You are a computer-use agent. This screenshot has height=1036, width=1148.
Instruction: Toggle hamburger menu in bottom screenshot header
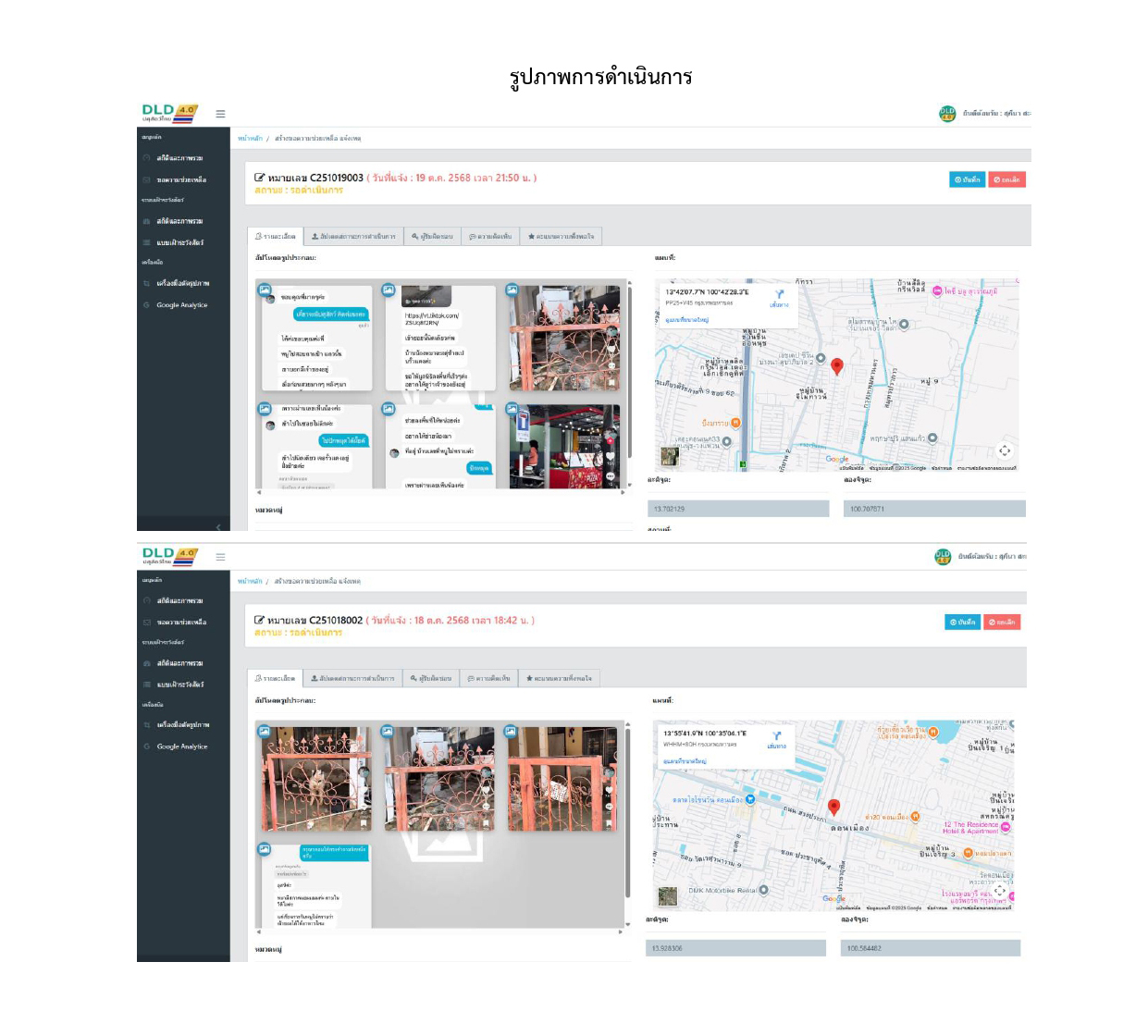click(x=220, y=557)
